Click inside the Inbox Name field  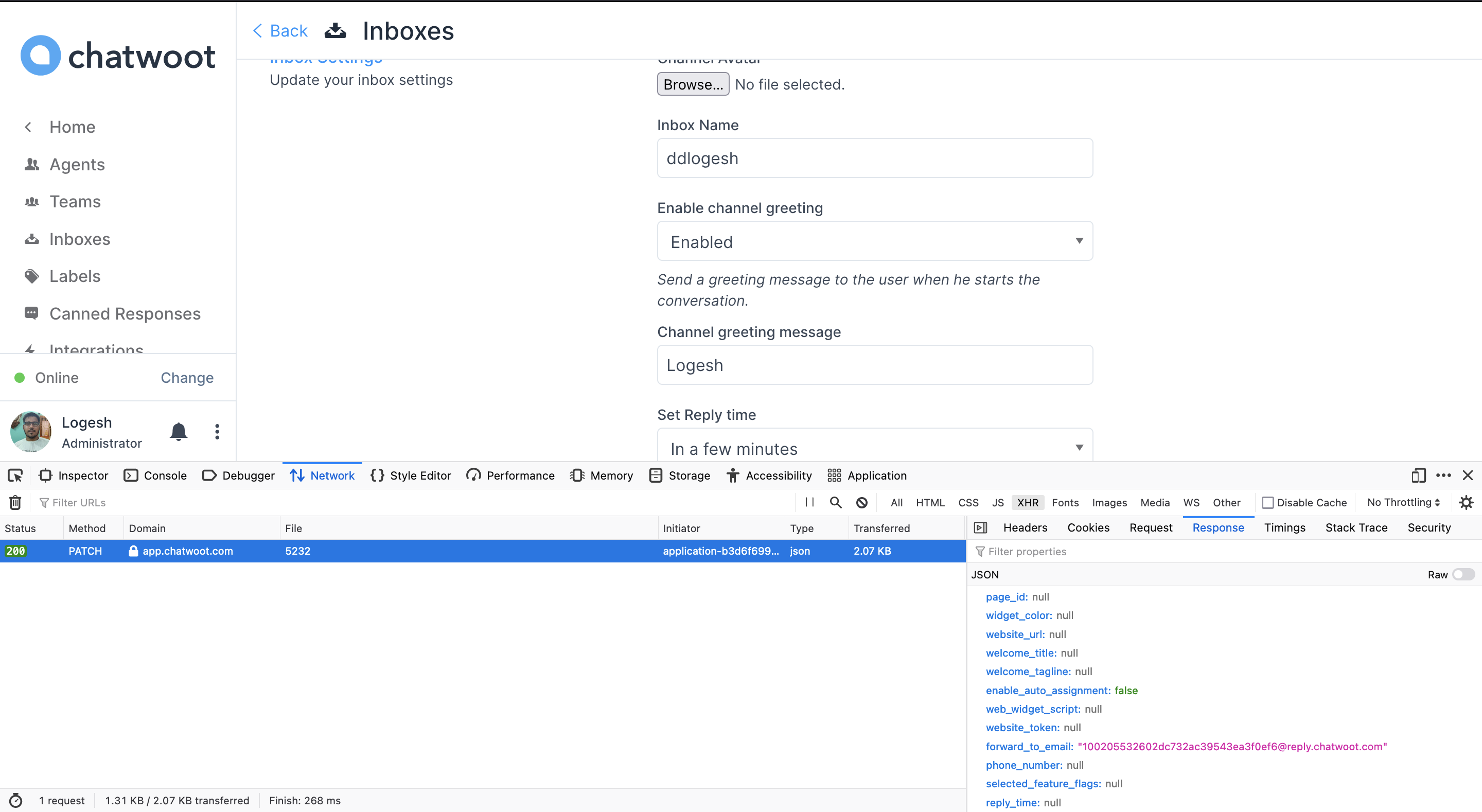tap(874, 157)
